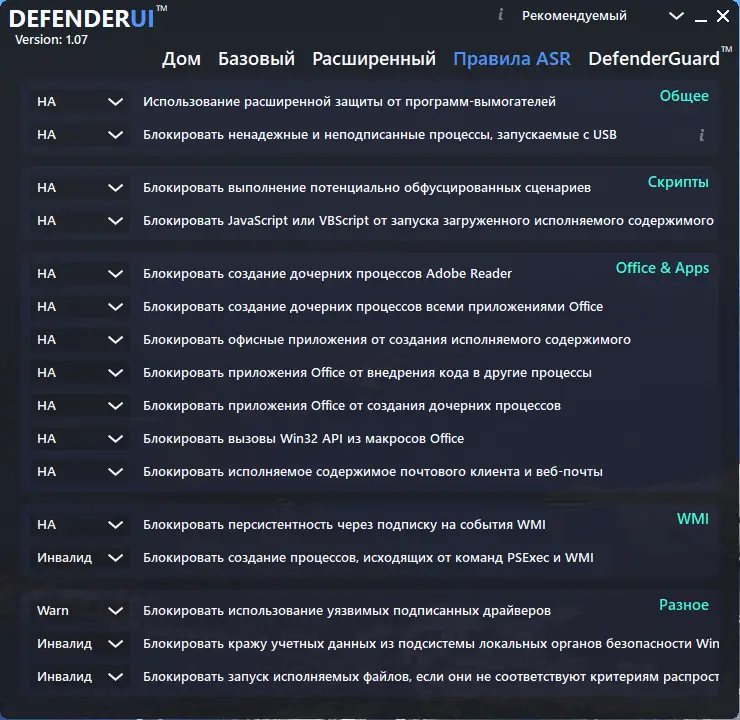This screenshot has width=740, height=720.
Task: Open the dropdown for JavaScript or VBScript rule
Action: [x=80, y=221]
